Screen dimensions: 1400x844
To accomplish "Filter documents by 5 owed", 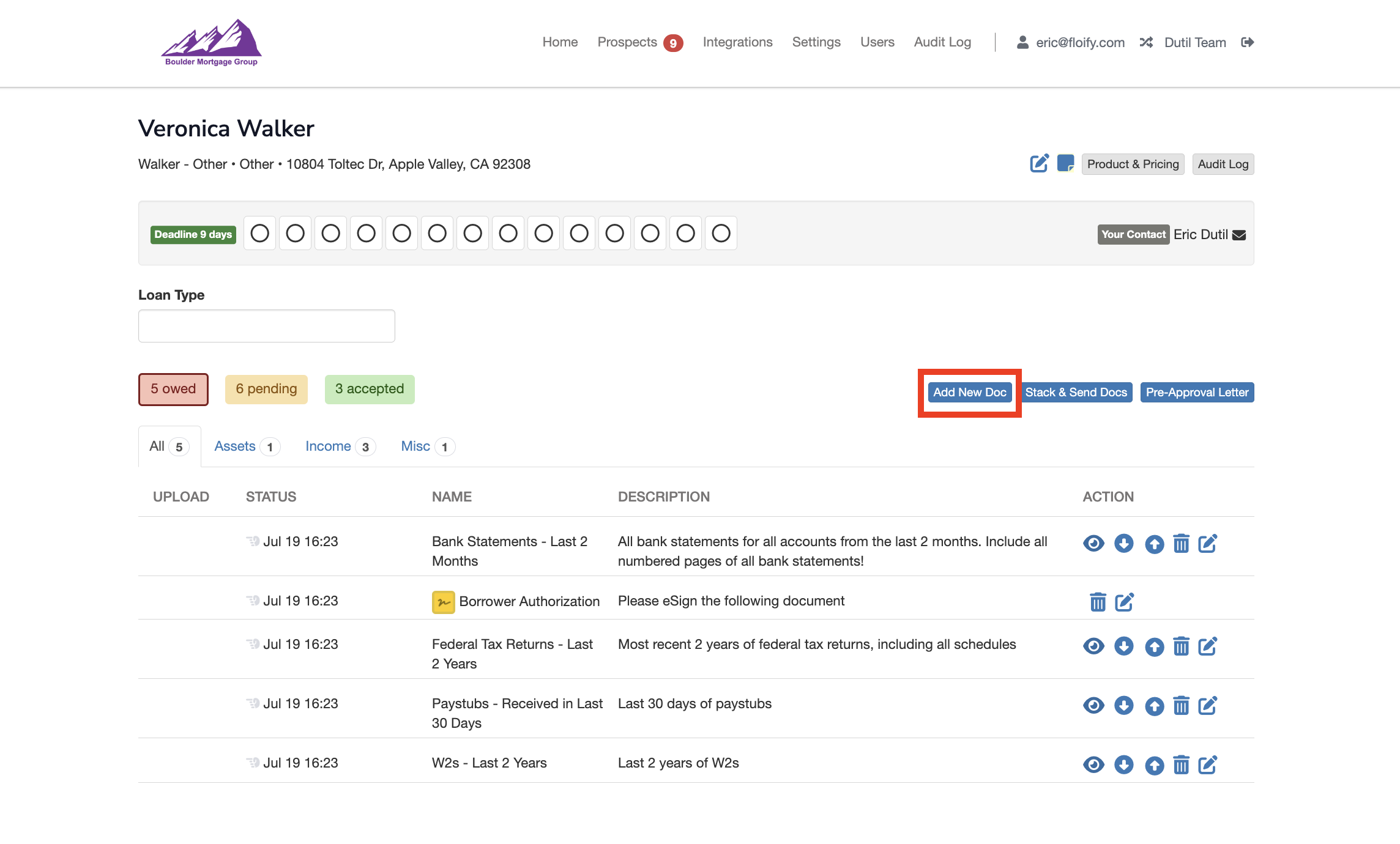I will click(x=173, y=389).
